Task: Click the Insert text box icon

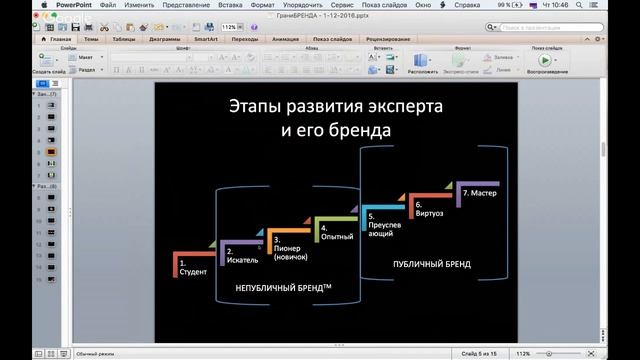Action: click(372, 57)
